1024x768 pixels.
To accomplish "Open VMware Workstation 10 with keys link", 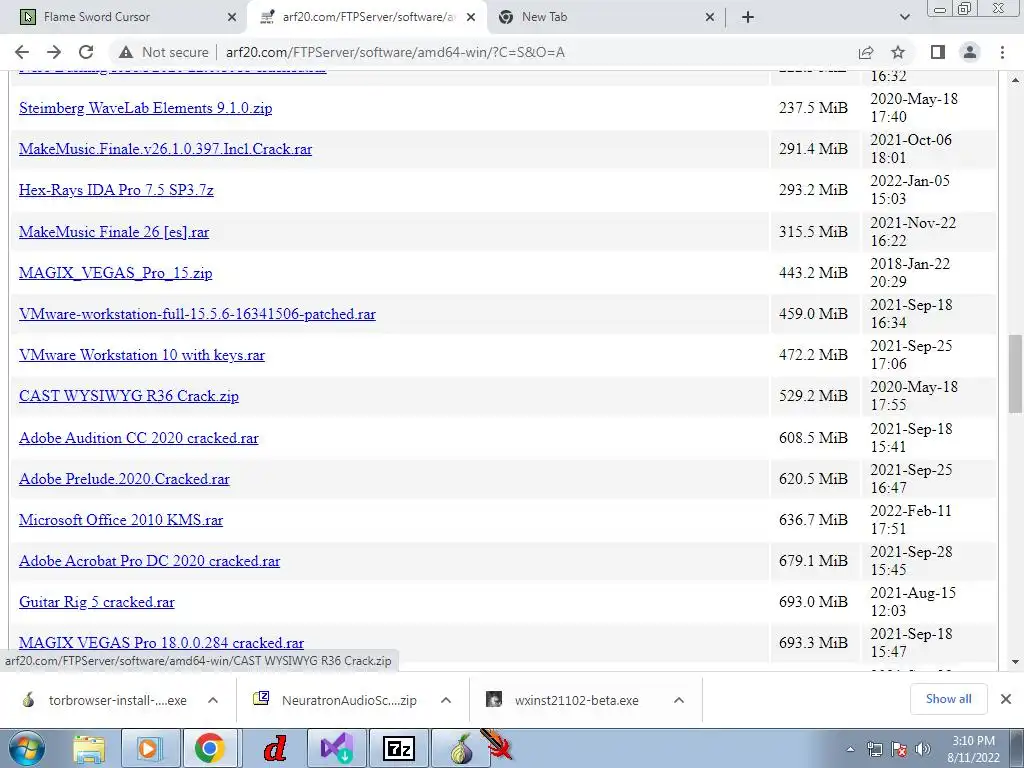I will [142, 355].
